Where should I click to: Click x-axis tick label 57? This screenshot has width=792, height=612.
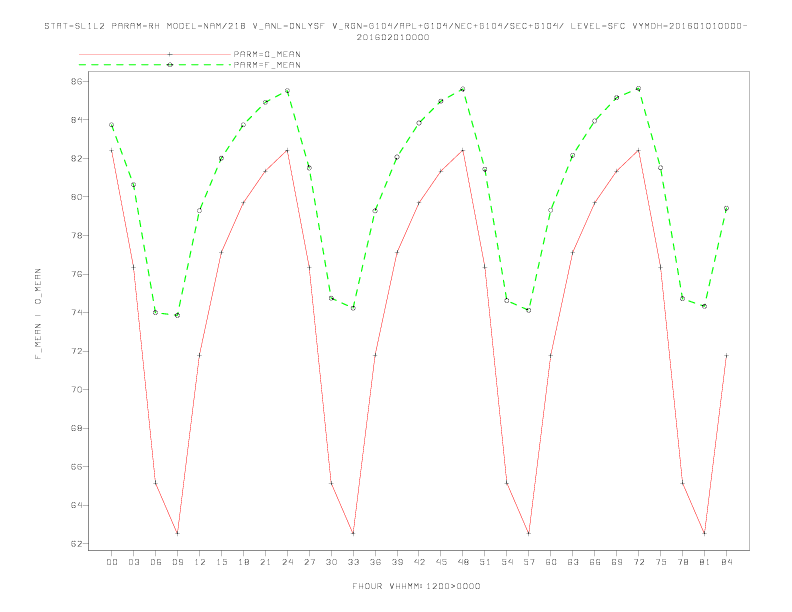click(x=529, y=562)
